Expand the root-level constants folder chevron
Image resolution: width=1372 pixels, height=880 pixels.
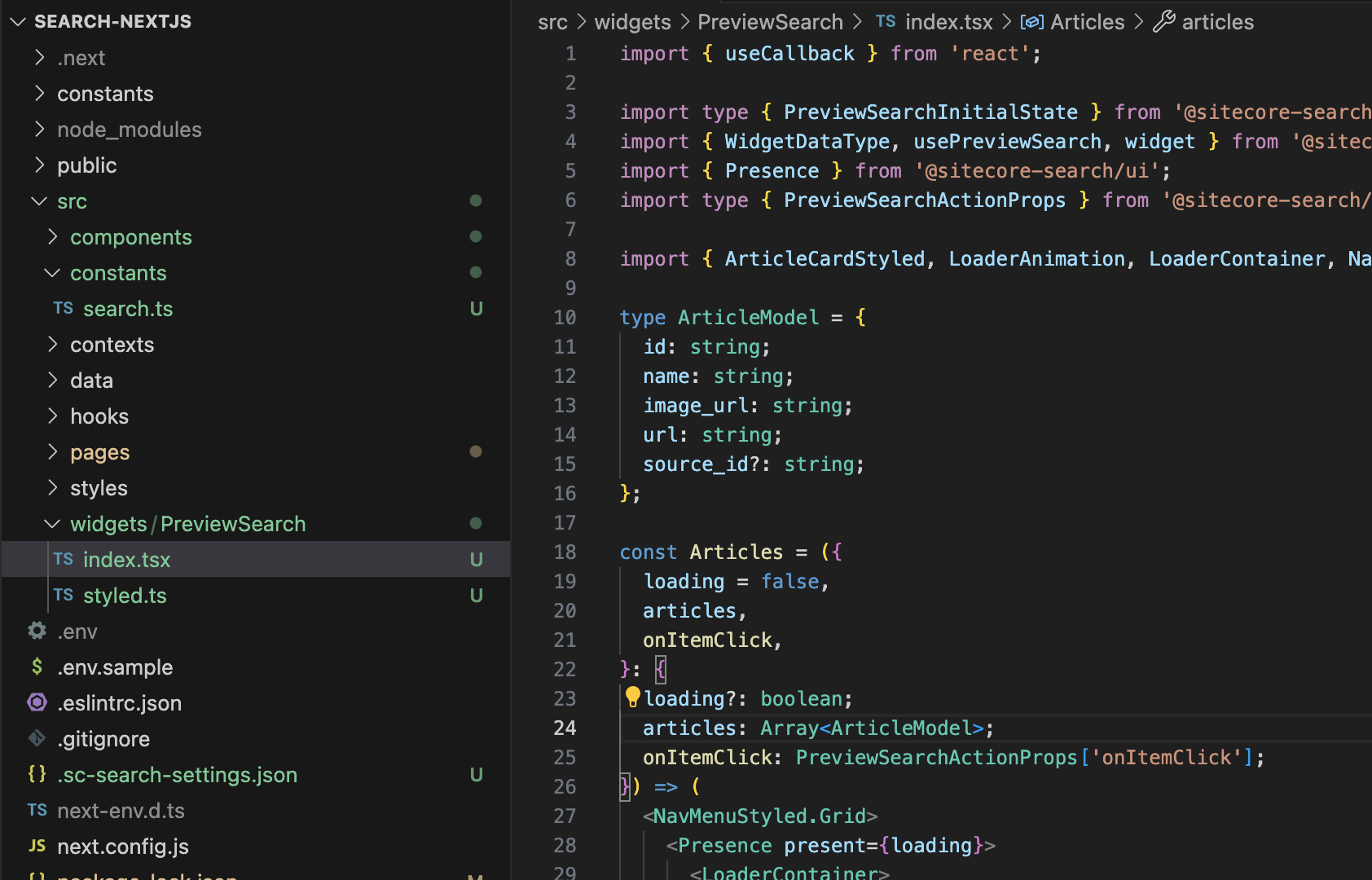(40, 94)
